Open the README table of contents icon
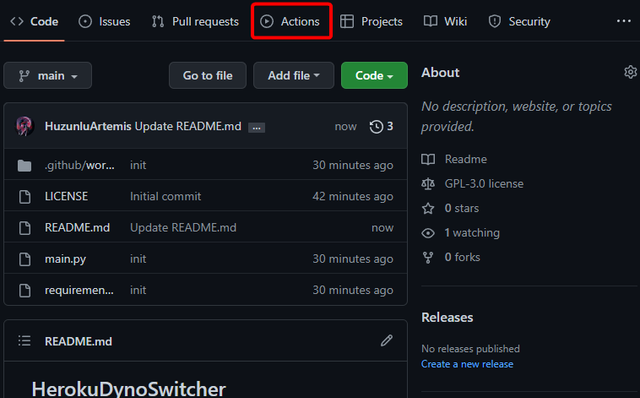Image resolution: width=640 pixels, height=398 pixels. pos(24,340)
